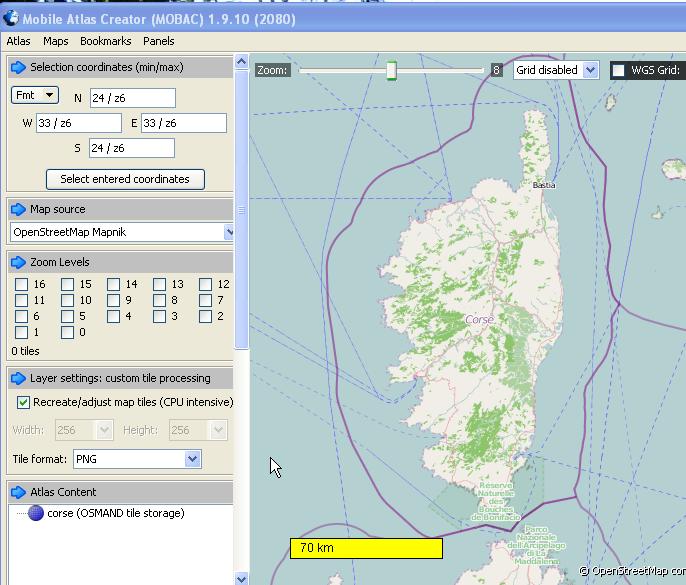Viewport: 686px width, 585px height.
Task: Click the N coordinate input field
Action: click(133, 98)
